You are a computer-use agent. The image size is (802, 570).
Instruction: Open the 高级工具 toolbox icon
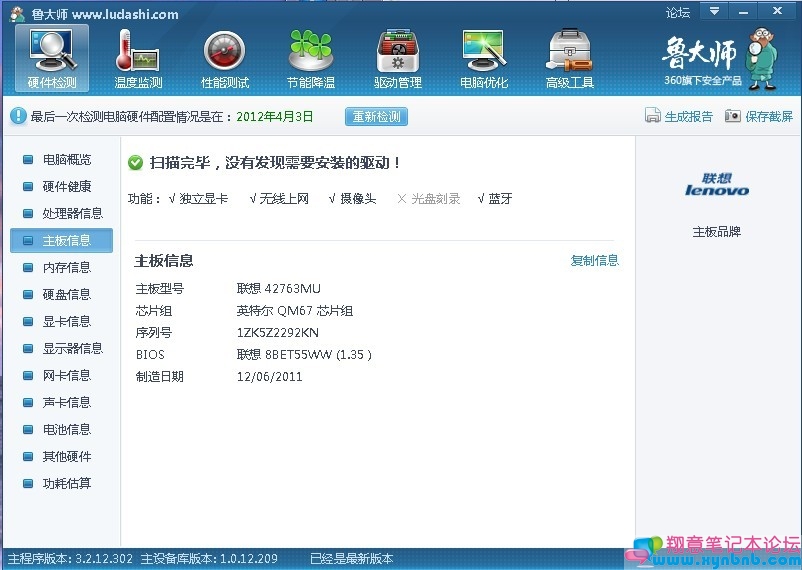coord(569,58)
